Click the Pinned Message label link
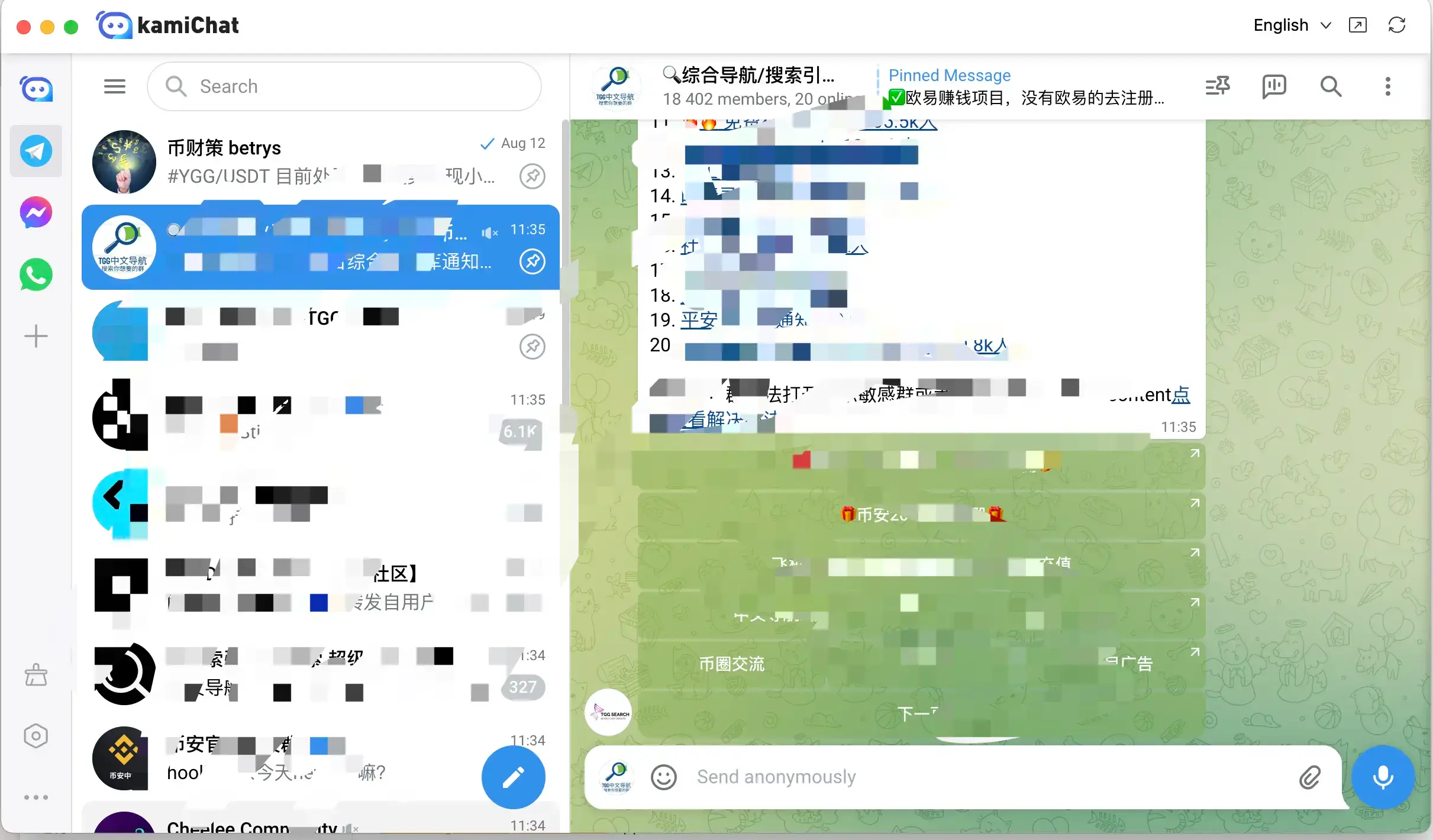 (950, 75)
